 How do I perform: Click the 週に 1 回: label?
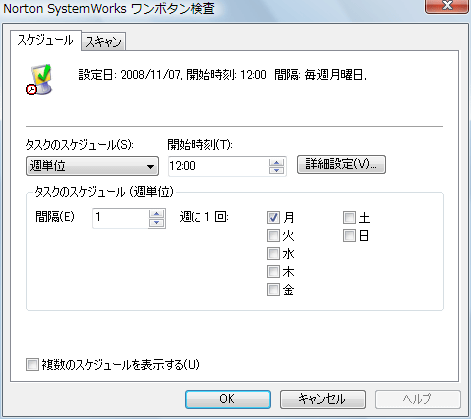click(x=204, y=217)
